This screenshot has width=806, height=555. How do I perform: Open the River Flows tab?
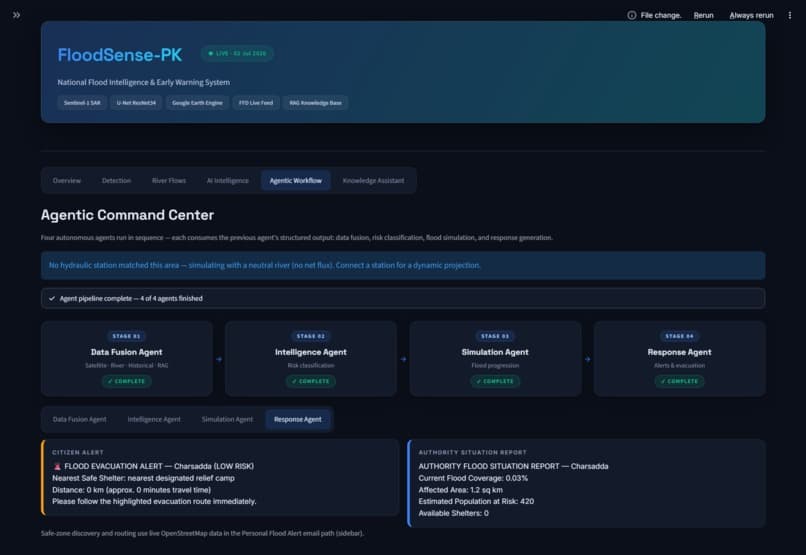169,180
